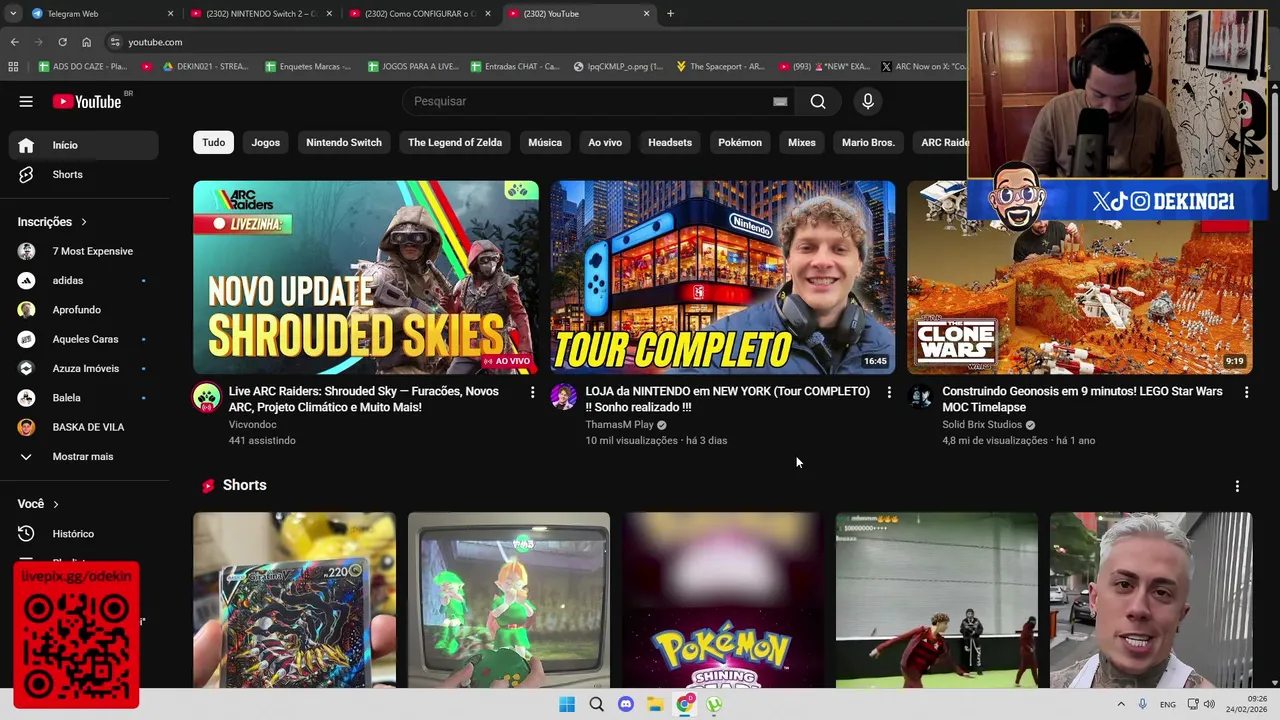Image resolution: width=1280 pixels, height=720 pixels.
Task: Open BASKA DE VILA subscription
Action: point(84,427)
